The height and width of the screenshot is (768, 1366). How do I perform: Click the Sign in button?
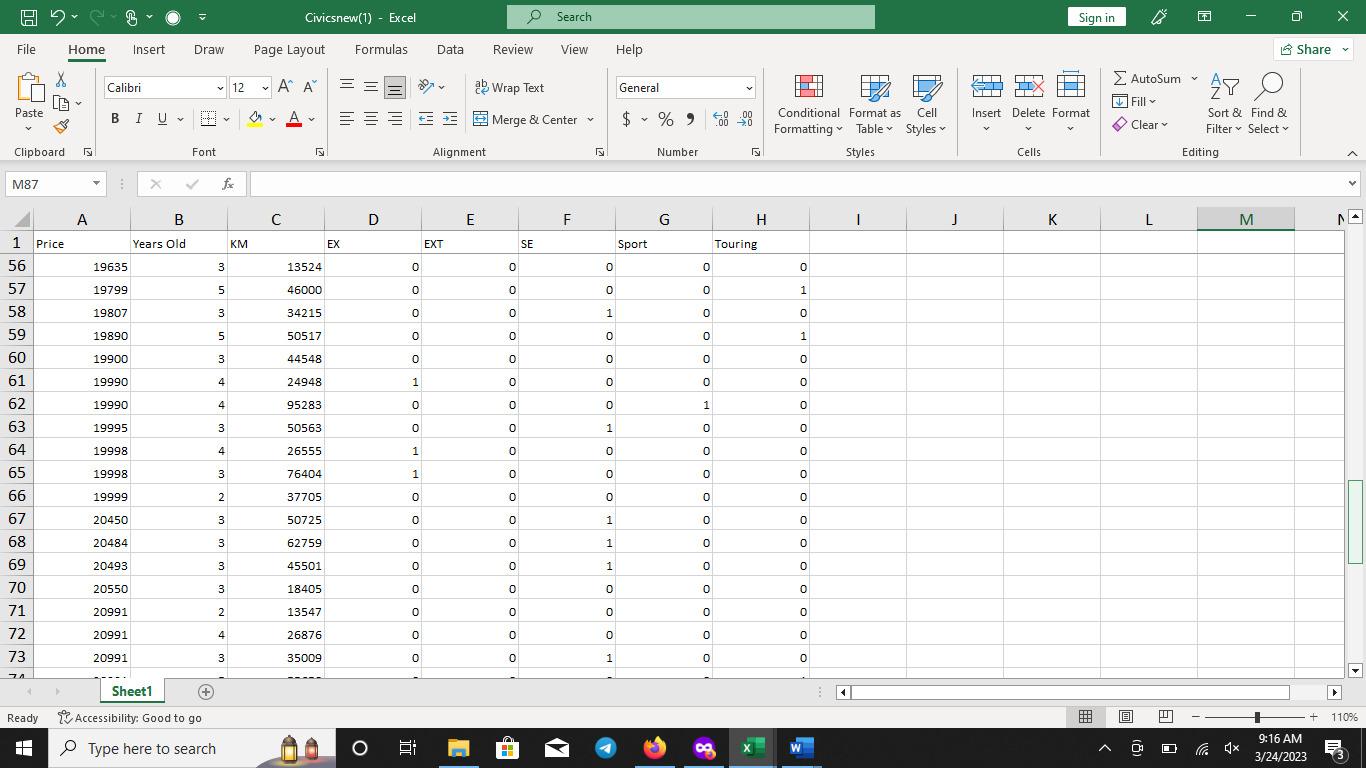(x=1096, y=17)
